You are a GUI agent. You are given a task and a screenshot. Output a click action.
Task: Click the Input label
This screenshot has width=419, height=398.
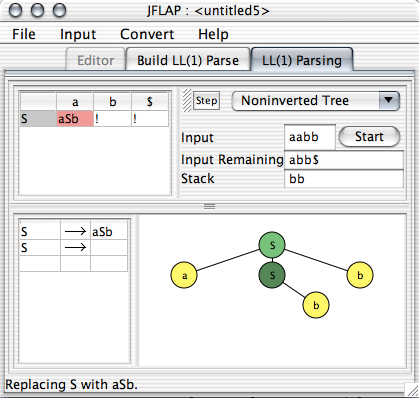point(197,138)
